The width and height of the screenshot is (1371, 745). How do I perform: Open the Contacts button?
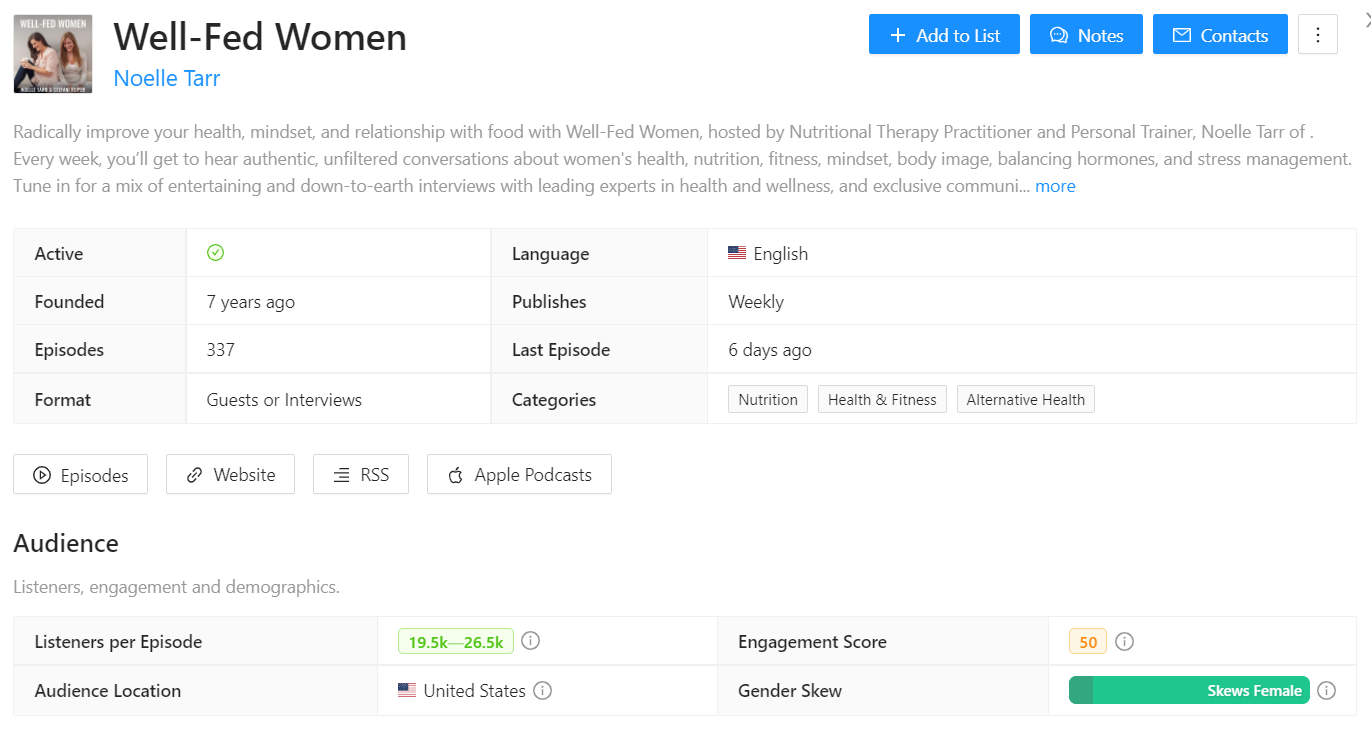(x=1220, y=35)
